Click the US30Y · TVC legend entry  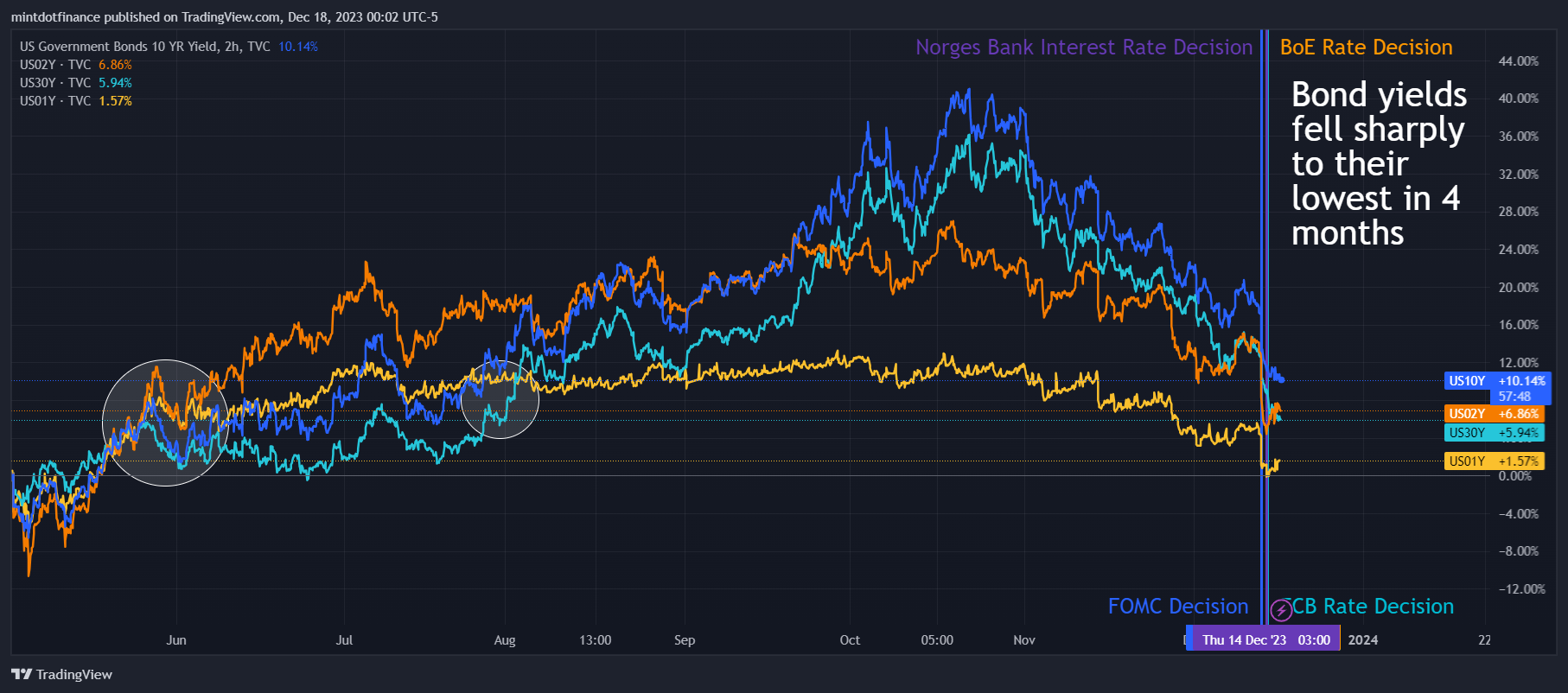pyautogui.click(x=55, y=83)
